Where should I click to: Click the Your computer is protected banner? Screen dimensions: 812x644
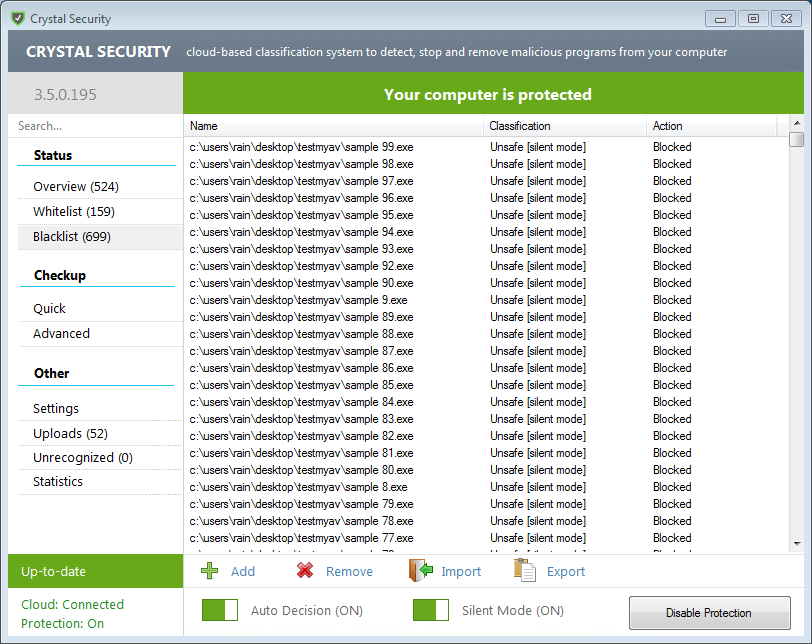coord(493,93)
